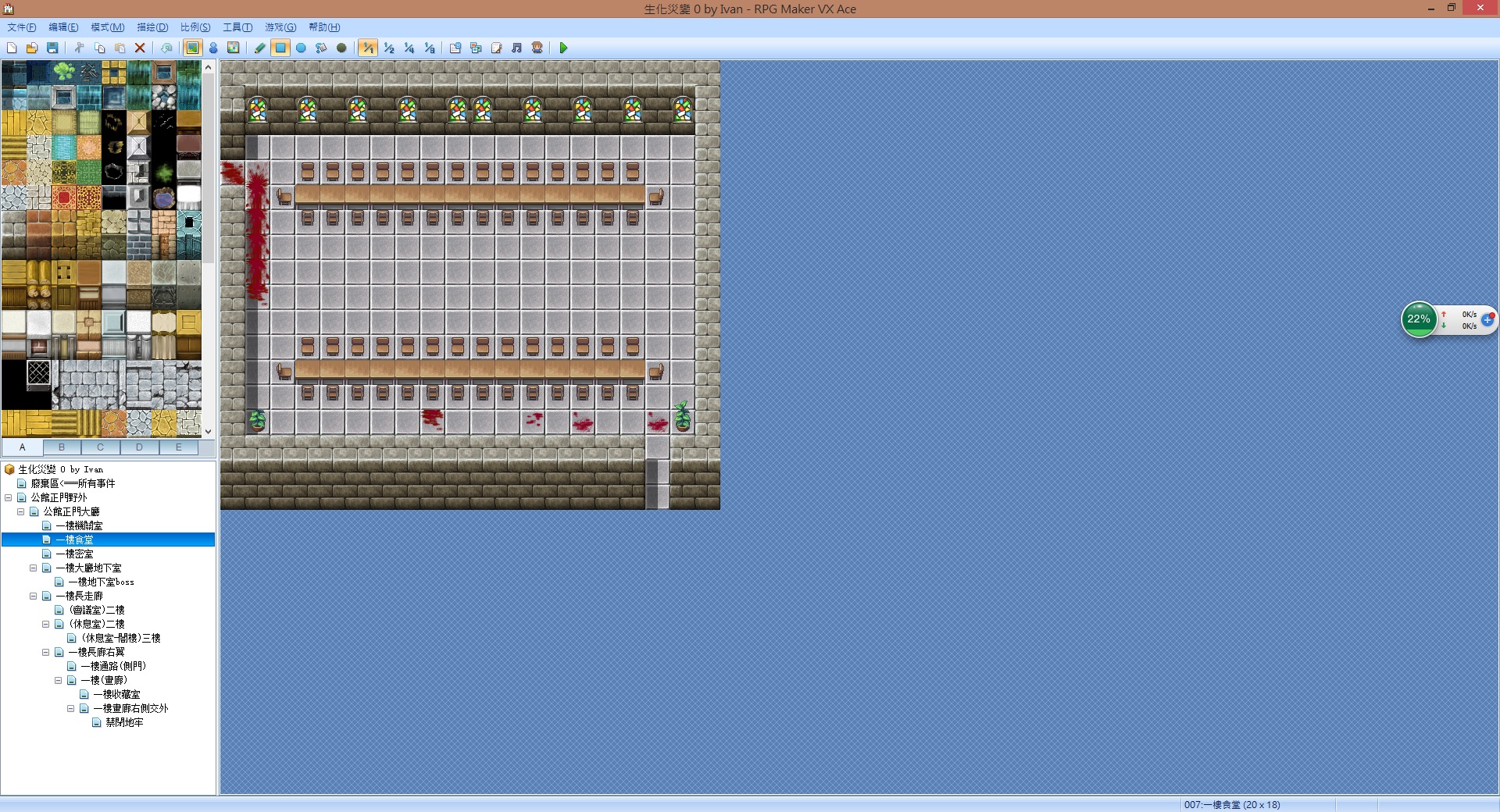Open the Script Editor icon
Screen dimensions: 1500x812
[496, 48]
